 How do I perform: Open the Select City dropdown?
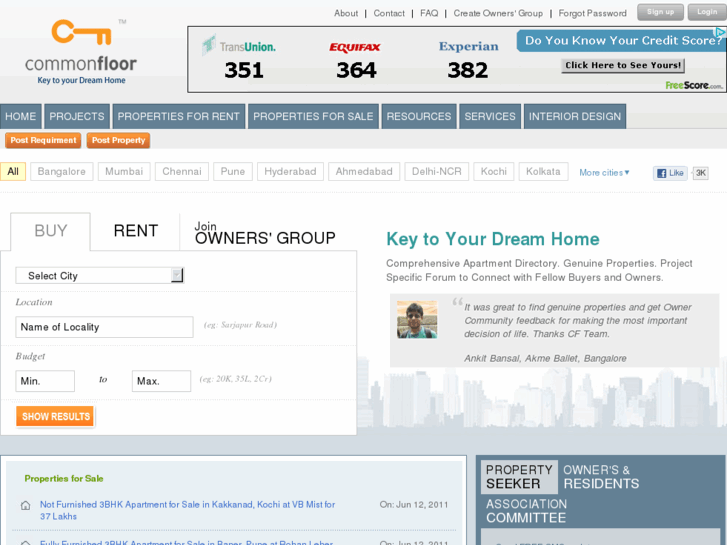coord(100,276)
